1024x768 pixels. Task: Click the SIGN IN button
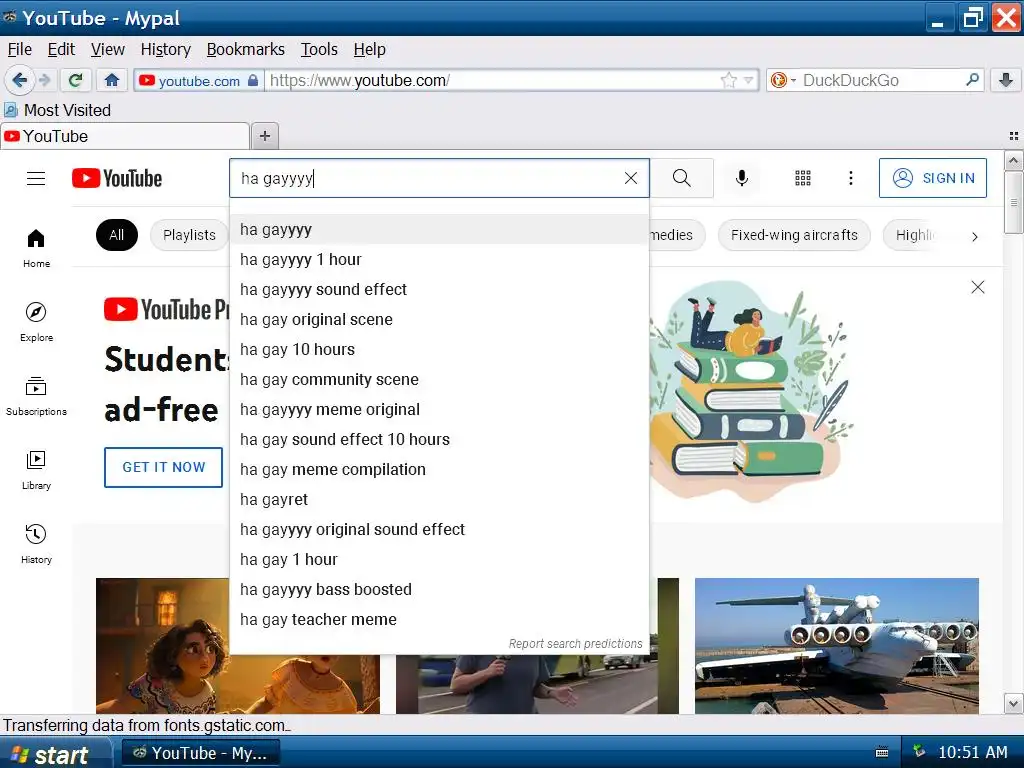point(933,178)
